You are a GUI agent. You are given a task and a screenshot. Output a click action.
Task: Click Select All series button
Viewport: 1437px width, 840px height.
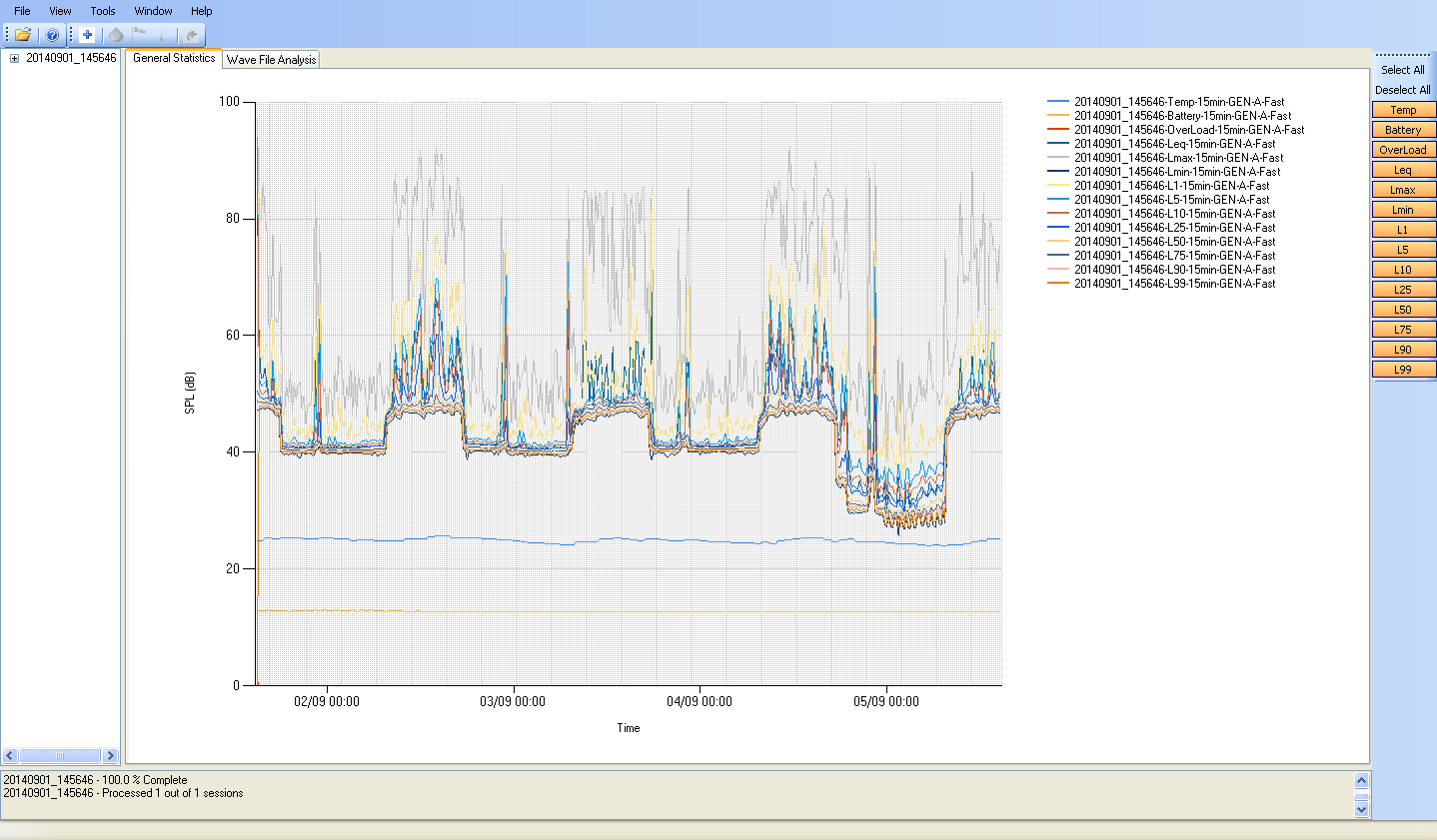pyautogui.click(x=1403, y=70)
